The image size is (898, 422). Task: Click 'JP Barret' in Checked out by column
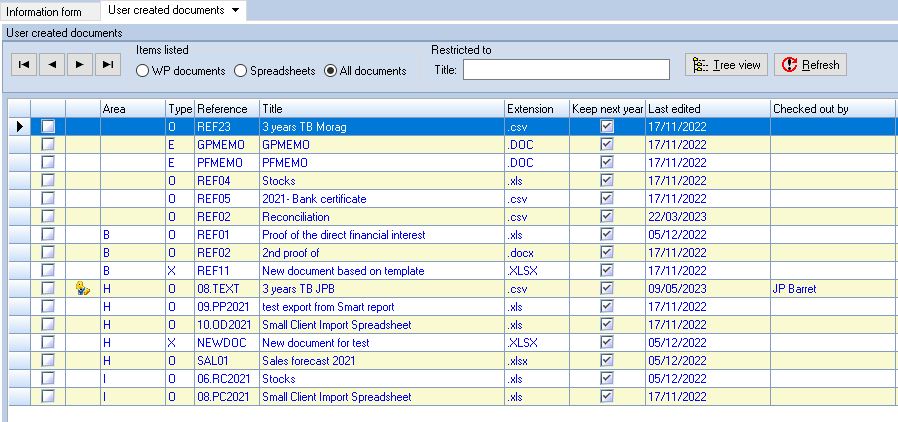coord(795,289)
